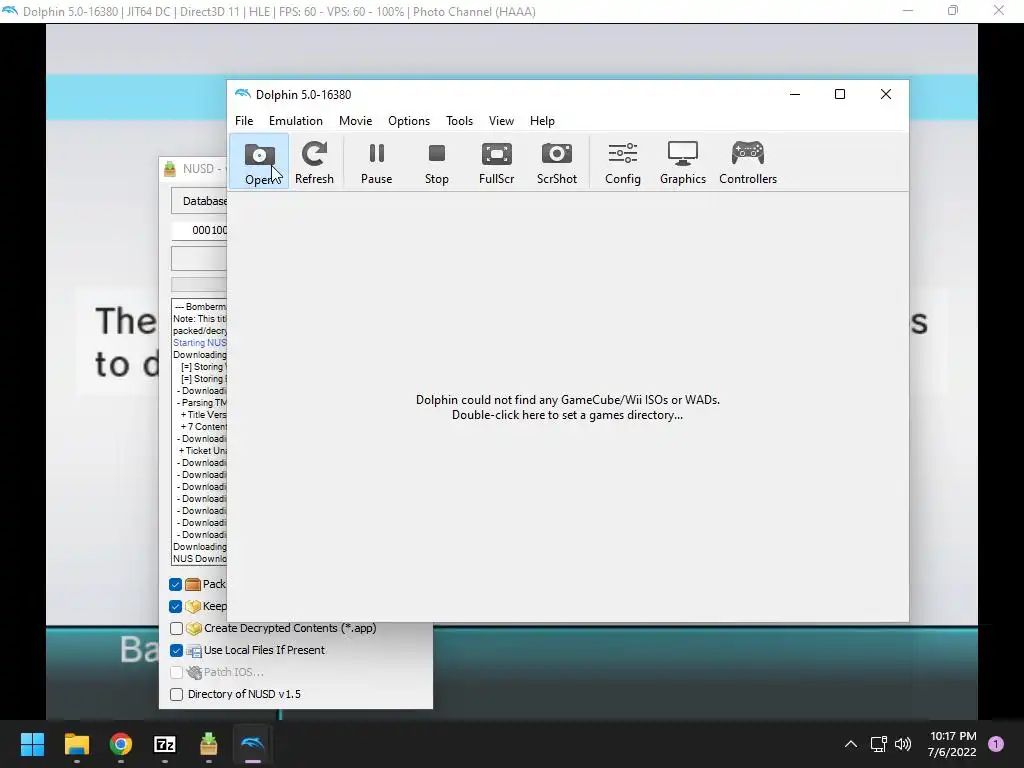The image size is (1024, 768).
Task: Open Graphics settings in Dolphin
Action: [682, 163]
